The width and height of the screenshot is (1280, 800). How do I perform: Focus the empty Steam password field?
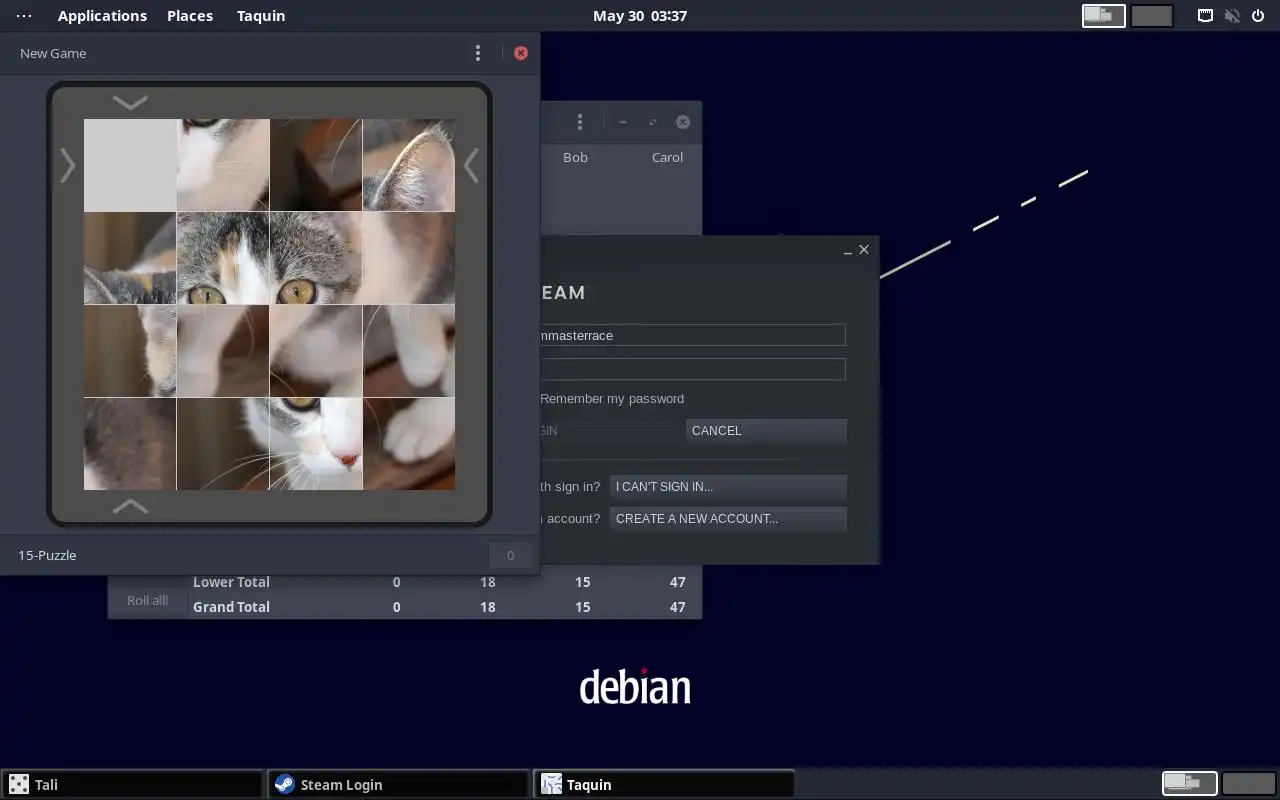click(x=692, y=369)
